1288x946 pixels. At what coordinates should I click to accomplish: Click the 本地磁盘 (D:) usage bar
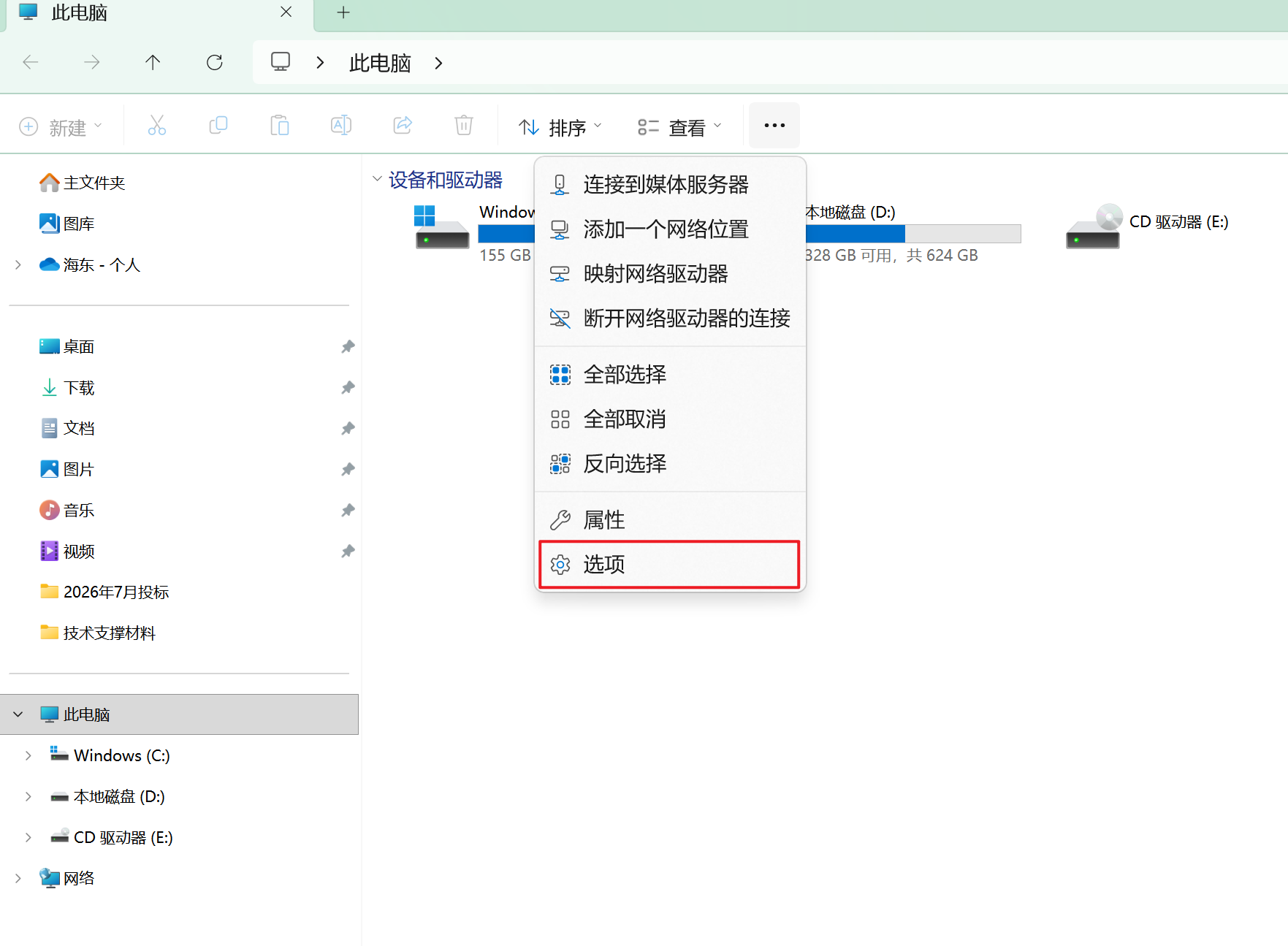pyautogui.click(x=913, y=234)
